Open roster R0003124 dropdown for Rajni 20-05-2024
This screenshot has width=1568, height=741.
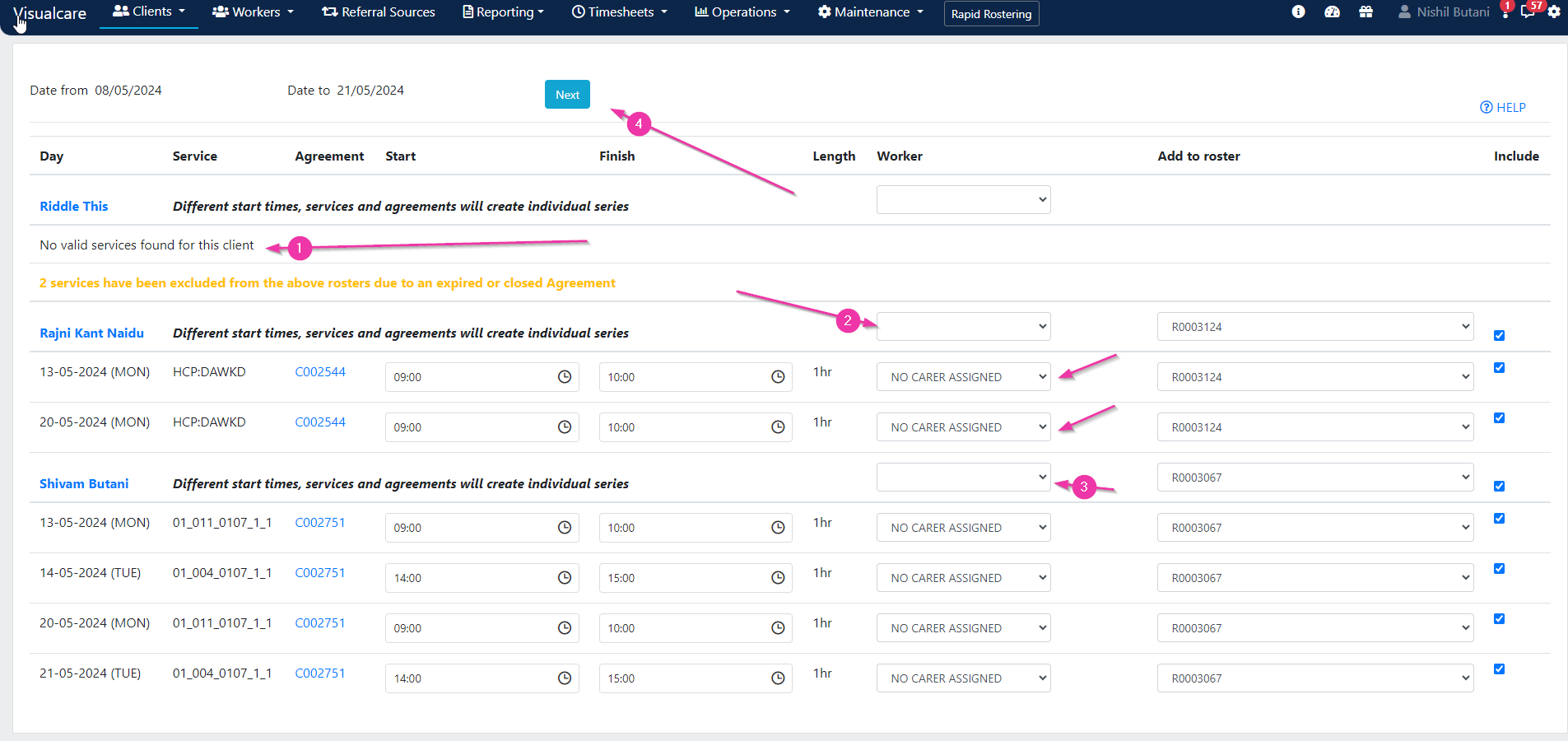(1315, 427)
